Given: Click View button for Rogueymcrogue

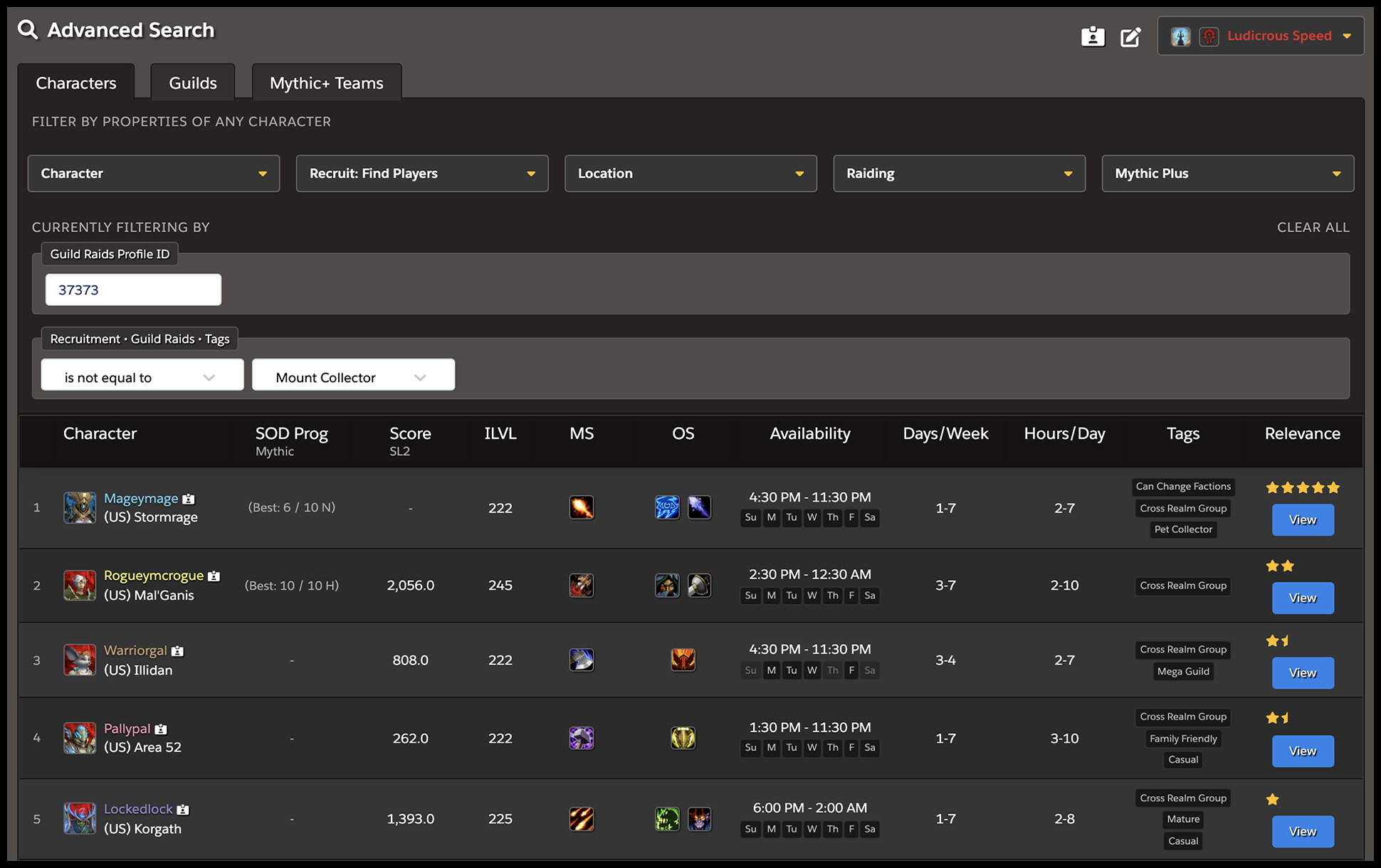Looking at the screenshot, I should (x=1303, y=597).
